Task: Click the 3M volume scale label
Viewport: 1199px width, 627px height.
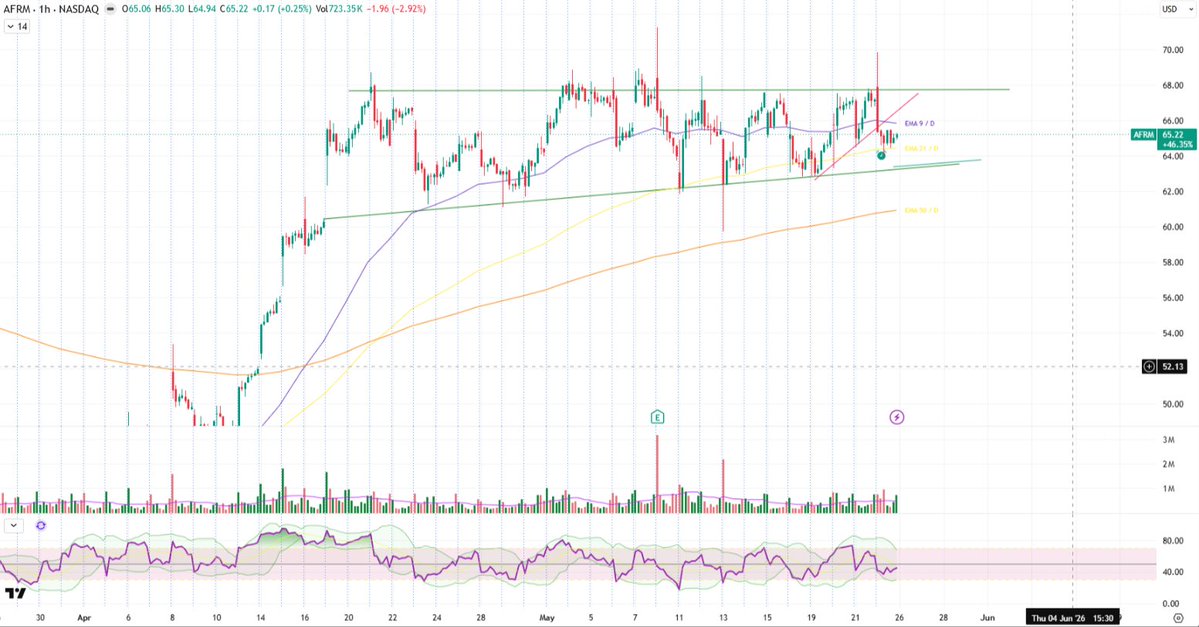Action: tap(1168, 440)
